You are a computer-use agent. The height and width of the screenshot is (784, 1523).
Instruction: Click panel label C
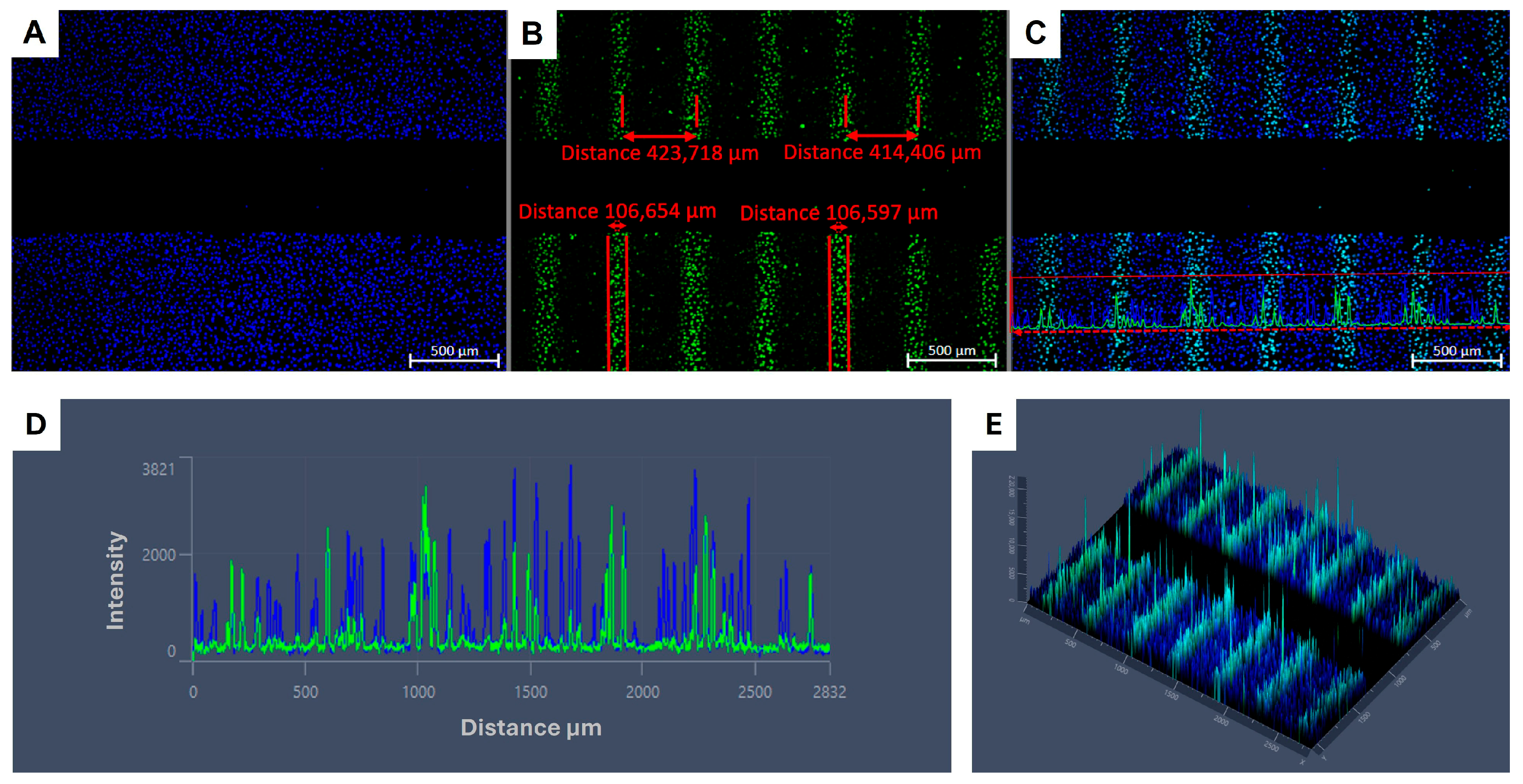[1035, 33]
